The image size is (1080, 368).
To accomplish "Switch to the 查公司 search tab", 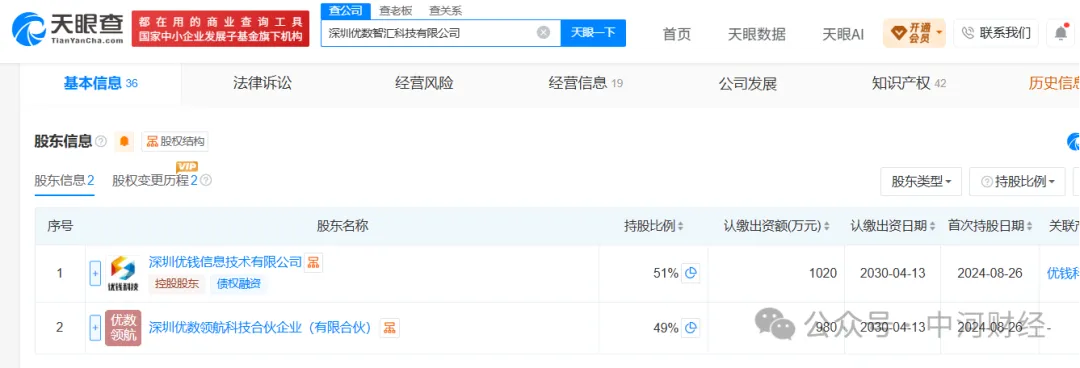I will (x=346, y=10).
